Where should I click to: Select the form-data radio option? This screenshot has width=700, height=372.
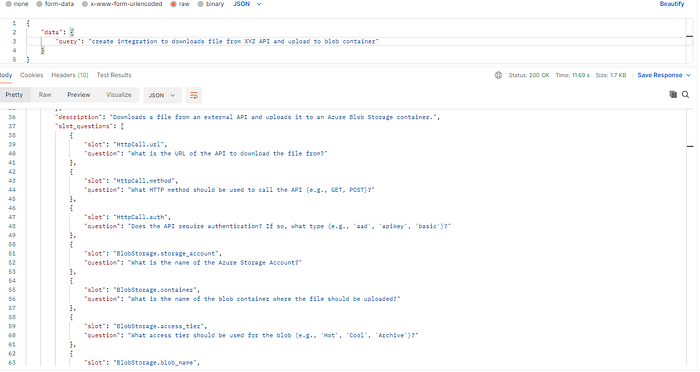tap(39, 4)
